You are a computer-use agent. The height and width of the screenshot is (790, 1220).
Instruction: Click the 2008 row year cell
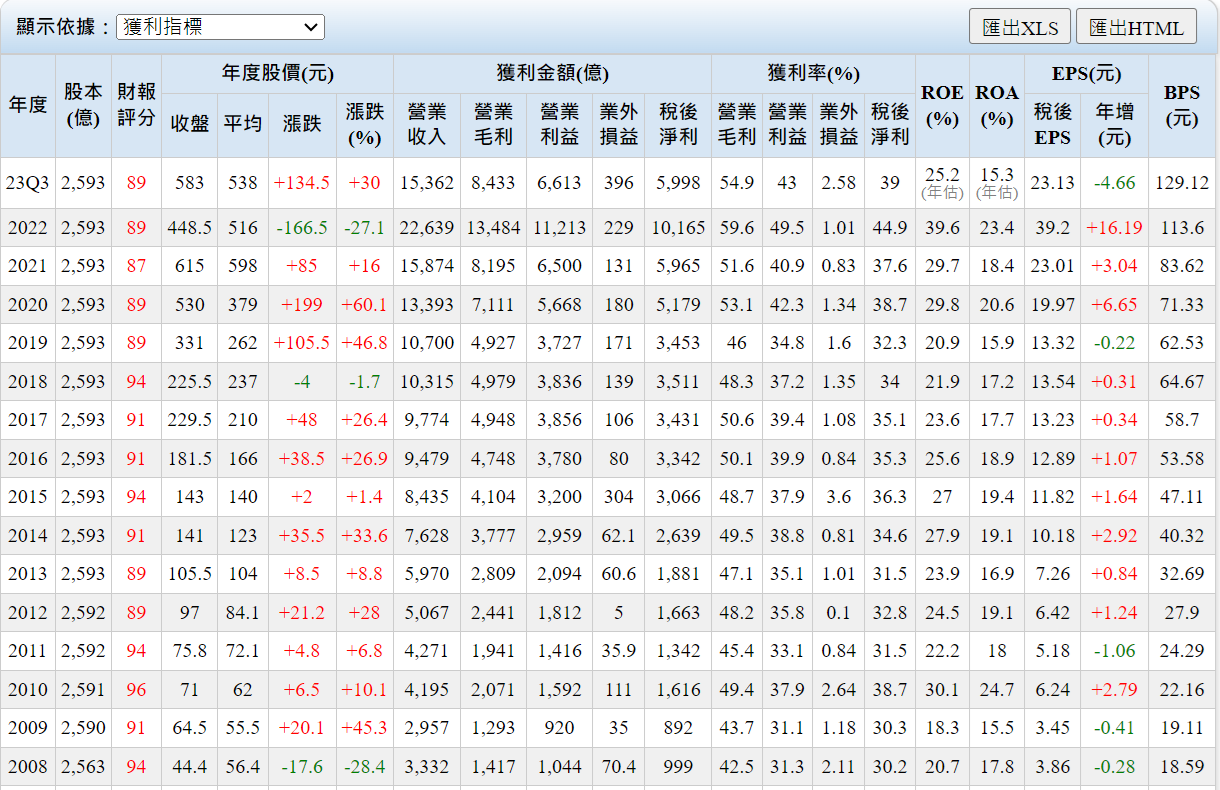[28, 767]
